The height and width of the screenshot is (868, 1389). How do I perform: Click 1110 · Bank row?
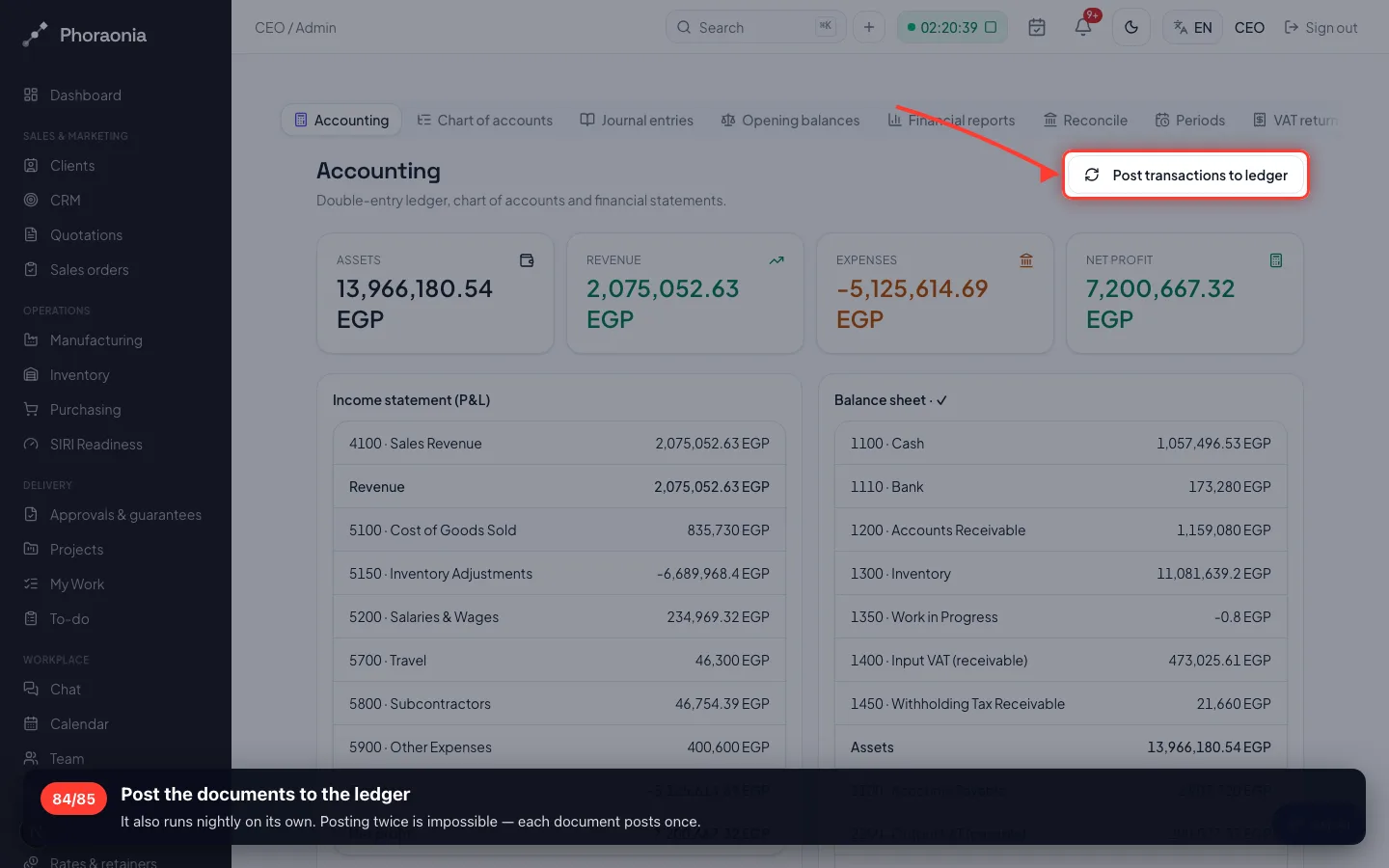click(1061, 487)
